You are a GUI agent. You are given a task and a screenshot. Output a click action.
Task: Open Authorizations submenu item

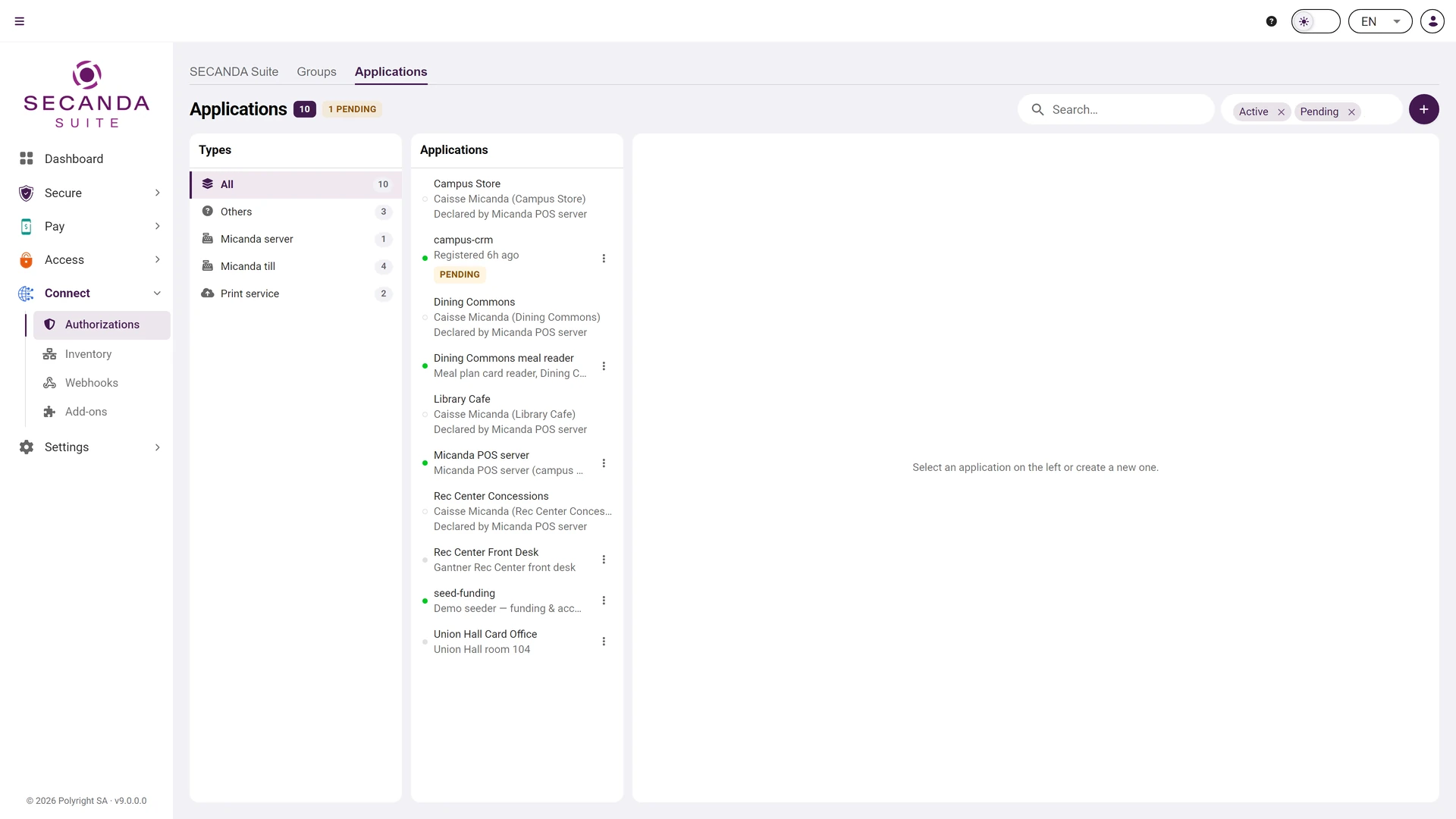click(102, 325)
